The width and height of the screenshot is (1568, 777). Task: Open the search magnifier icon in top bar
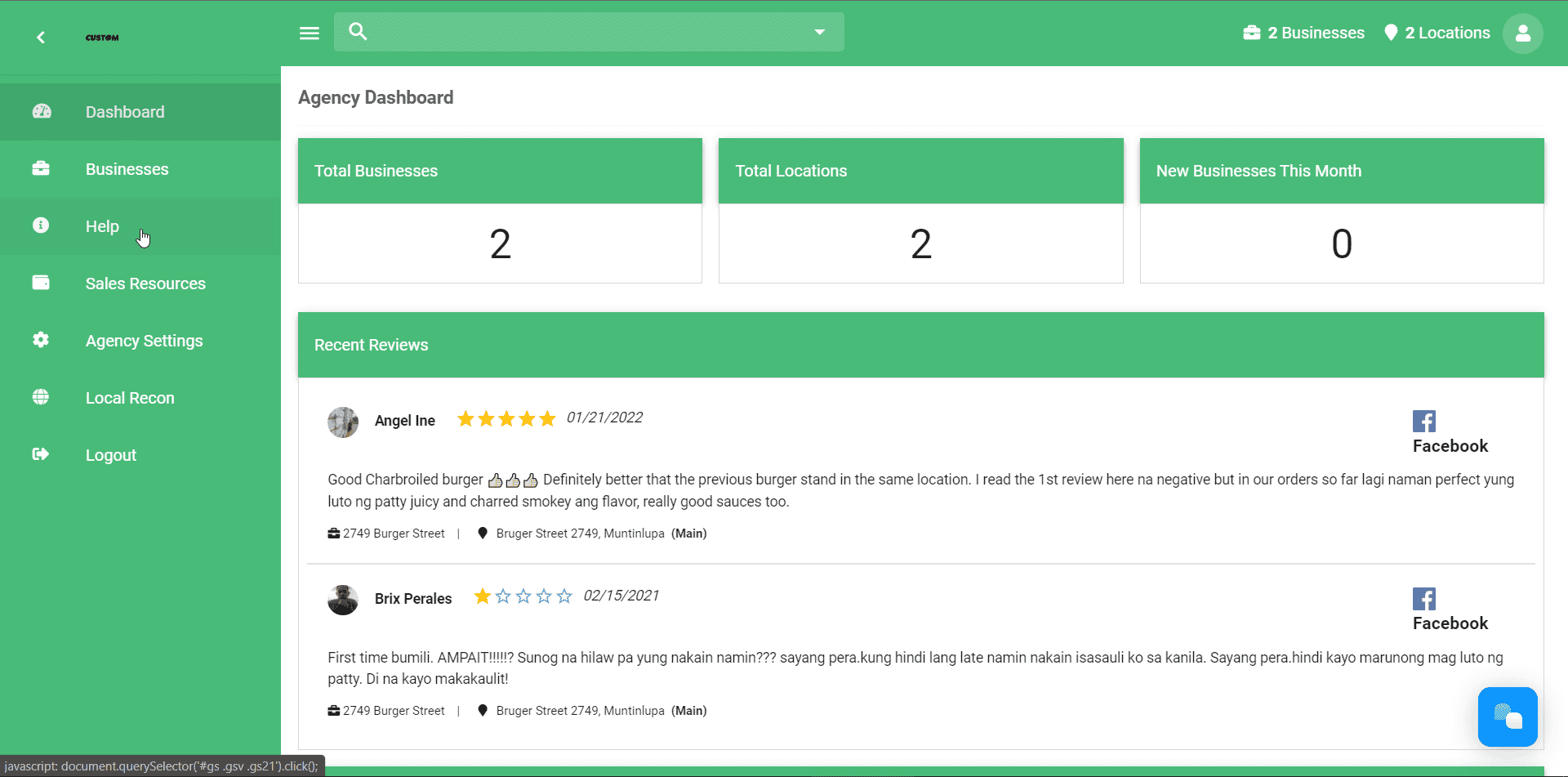coord(358,32)
